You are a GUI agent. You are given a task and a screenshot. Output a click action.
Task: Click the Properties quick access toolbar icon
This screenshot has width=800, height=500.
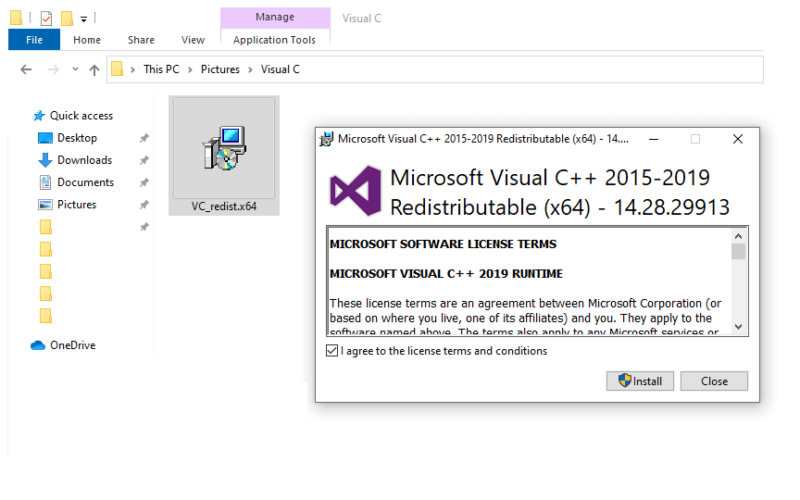point(46,18)
